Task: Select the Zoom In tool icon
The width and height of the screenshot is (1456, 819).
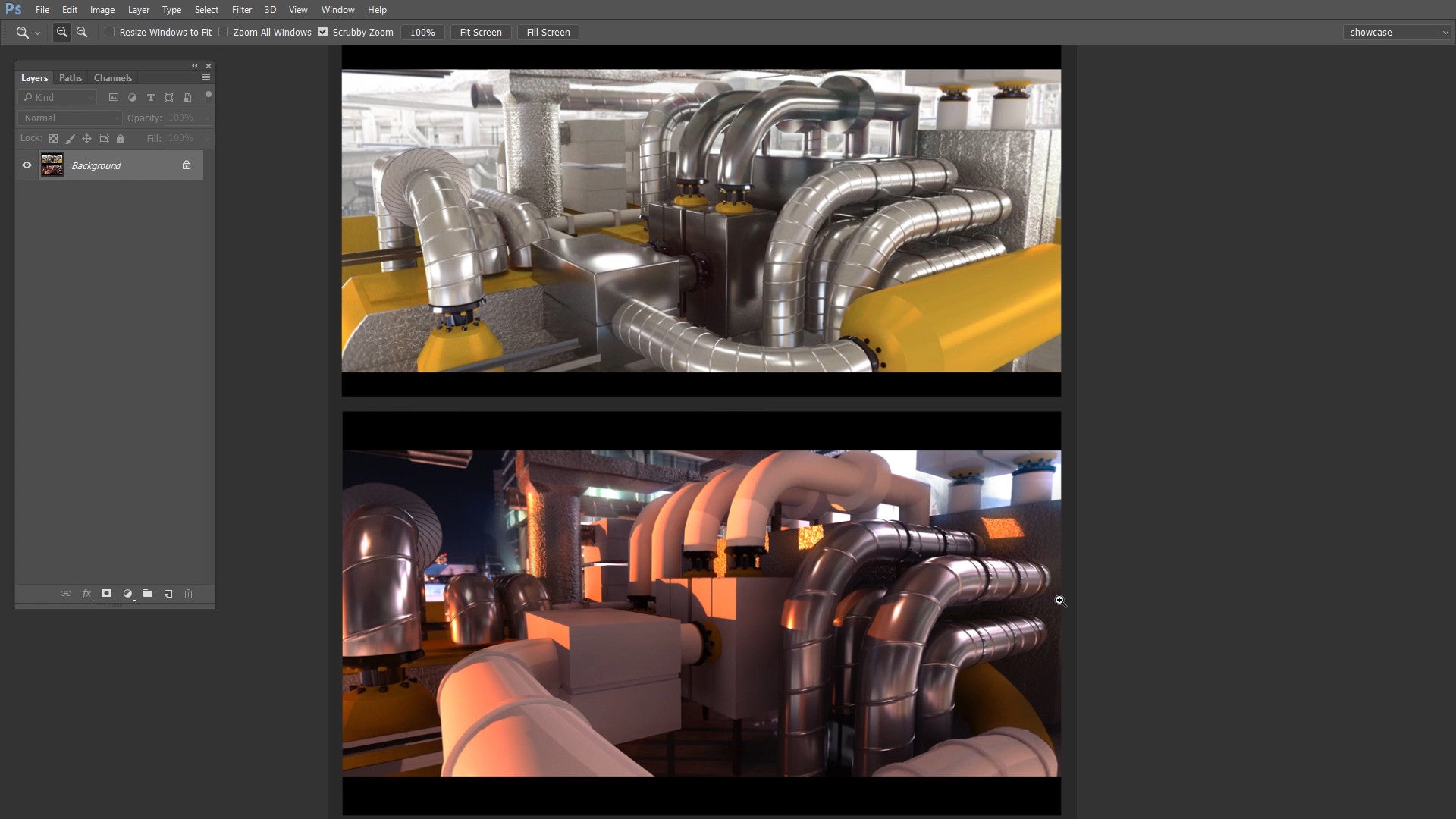Action: (x=61, y=32)
